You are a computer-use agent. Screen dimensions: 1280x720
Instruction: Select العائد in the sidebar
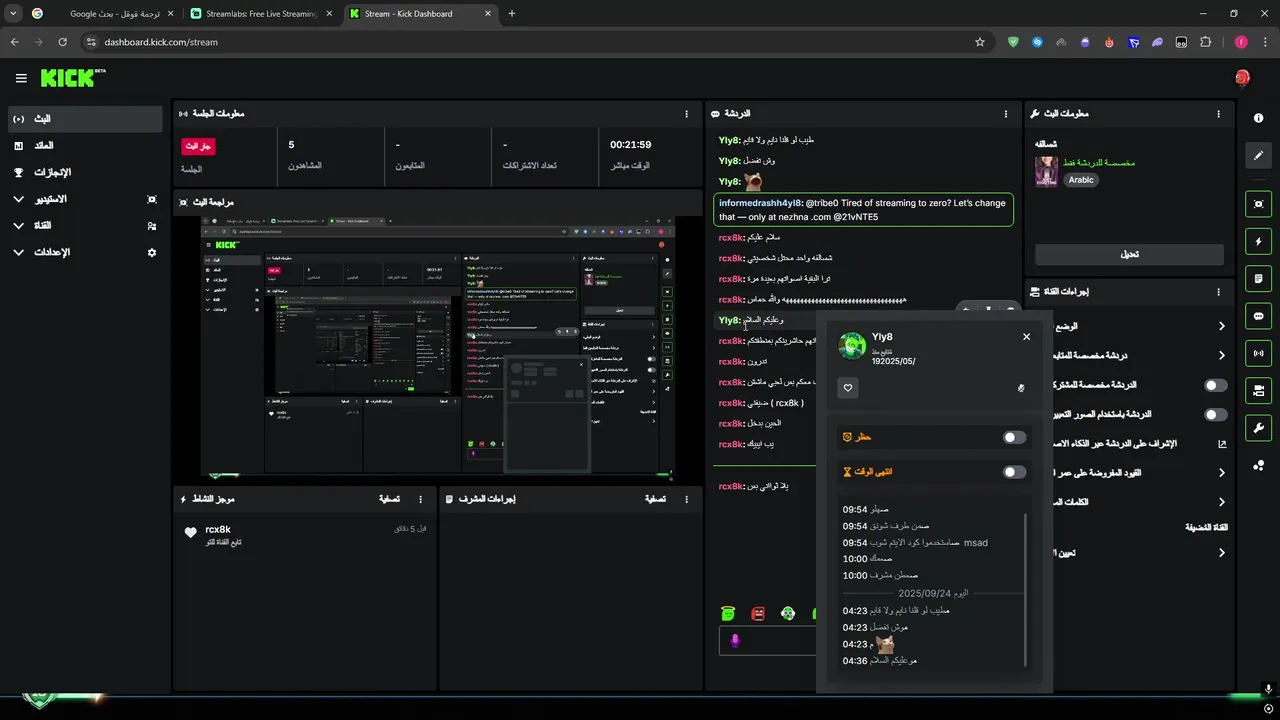(x=85, y=146)
